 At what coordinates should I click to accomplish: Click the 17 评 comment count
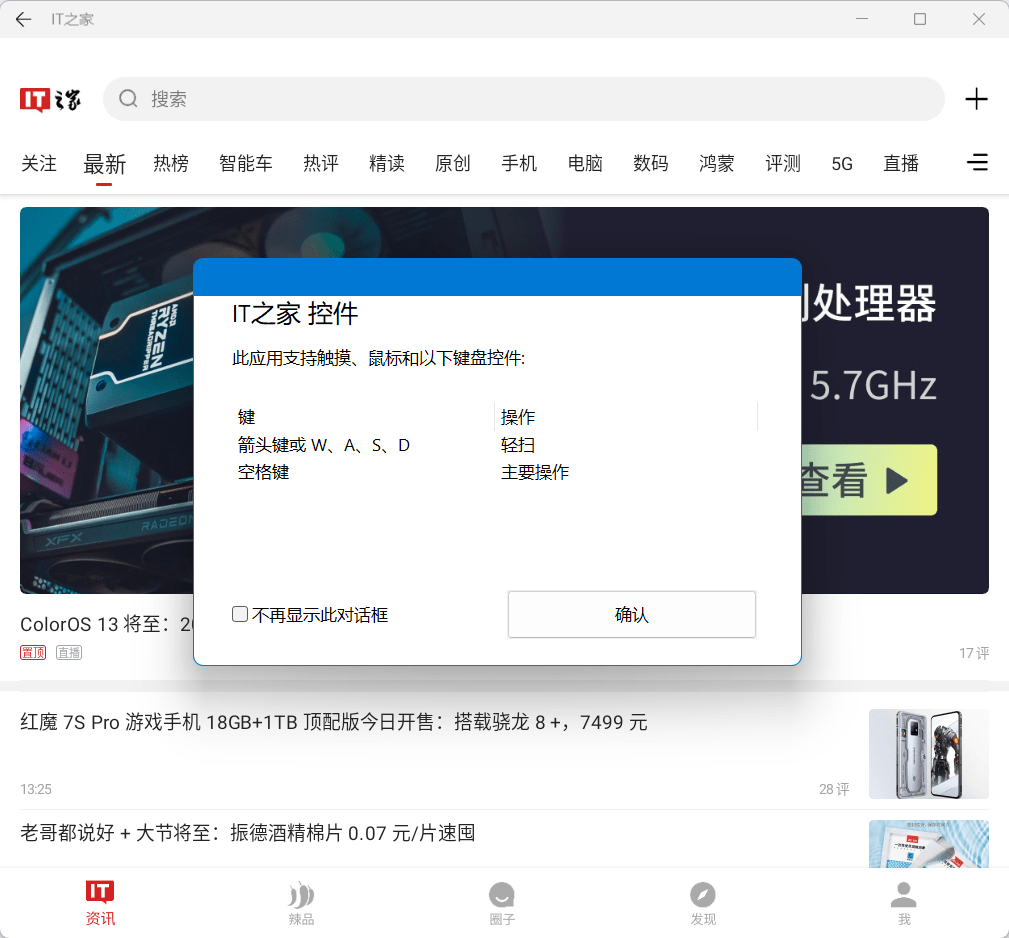coord(974,654)
